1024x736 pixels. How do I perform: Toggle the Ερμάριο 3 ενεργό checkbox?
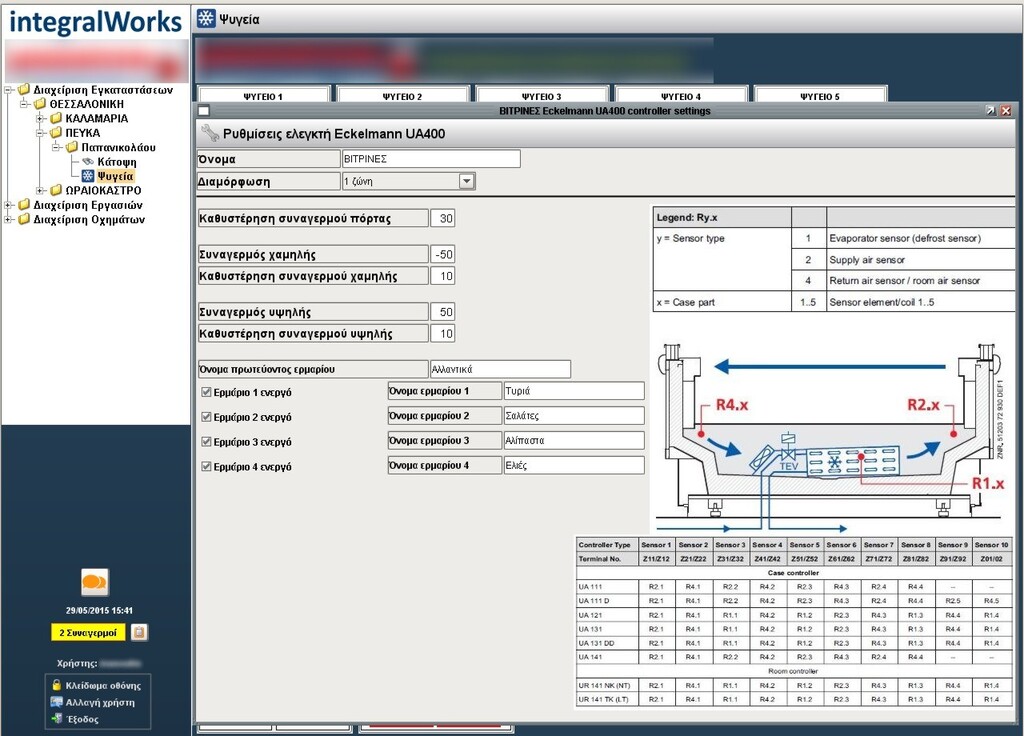(x=207, y=441)
